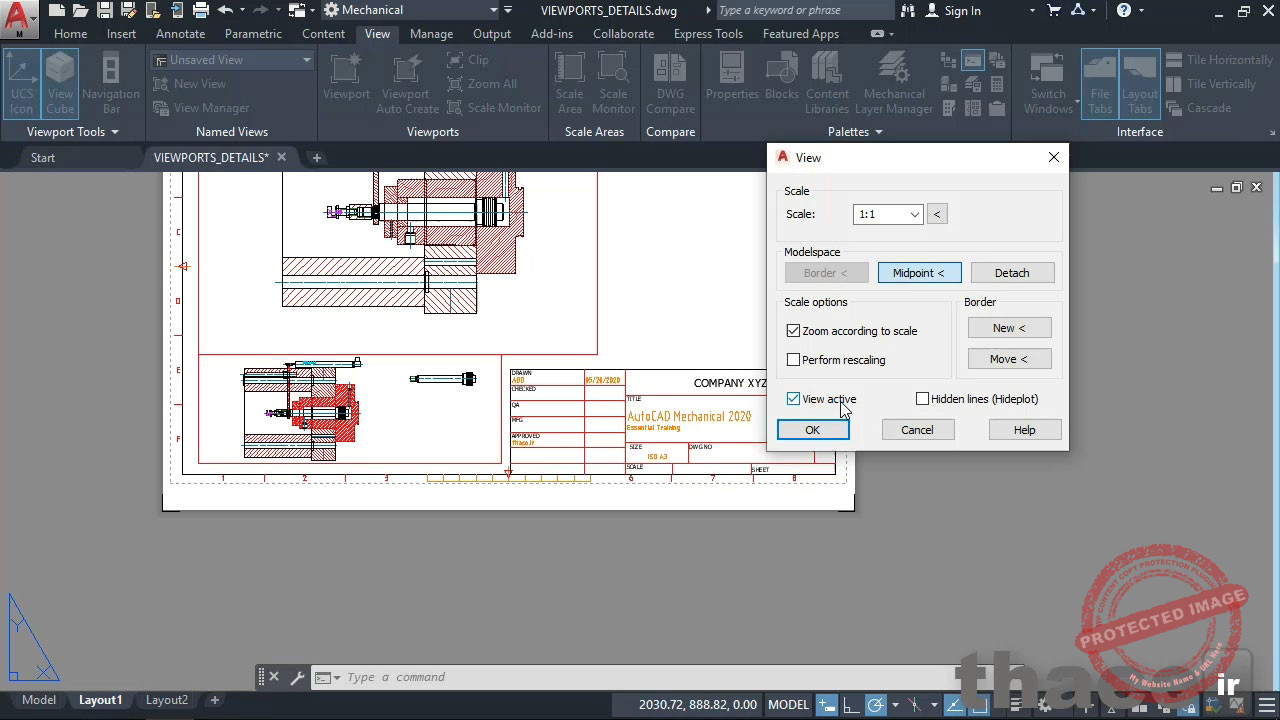This screenshot has height=720, width=1280.
Task: Click the Viewport Auto Create tool
Action: [407, 83]
